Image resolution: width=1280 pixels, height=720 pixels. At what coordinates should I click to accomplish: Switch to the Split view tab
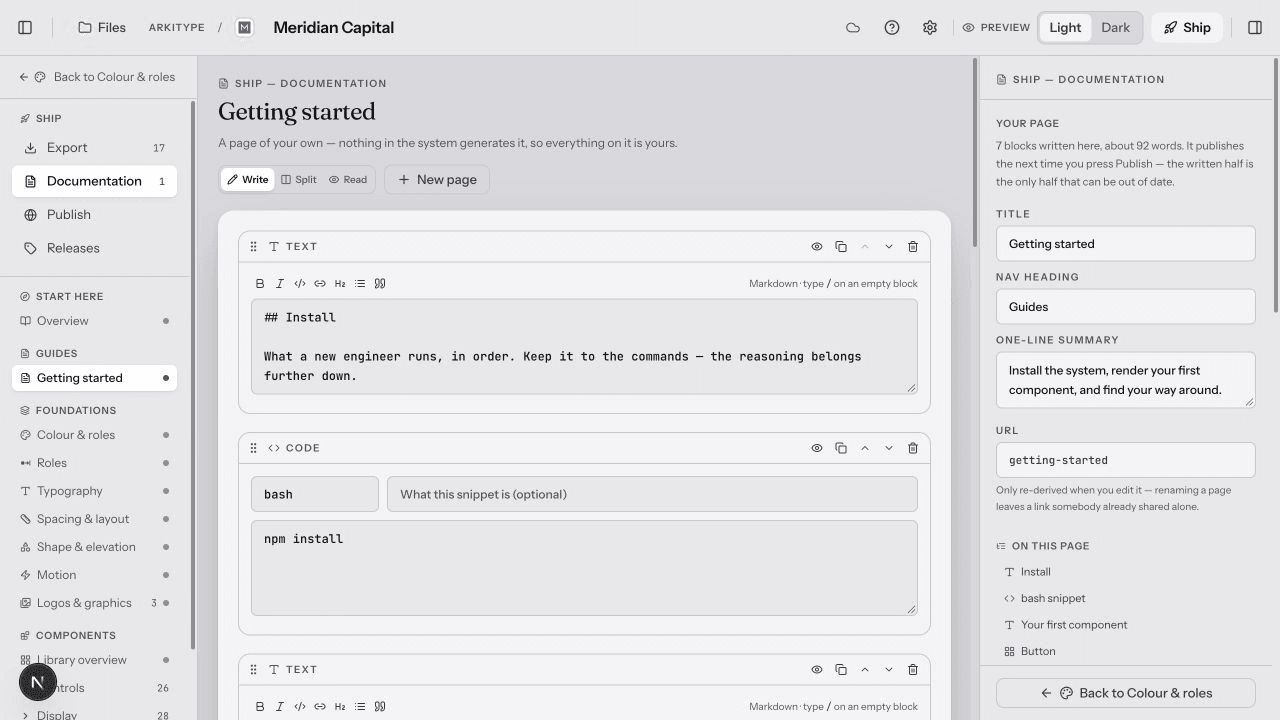pos(299,180)
